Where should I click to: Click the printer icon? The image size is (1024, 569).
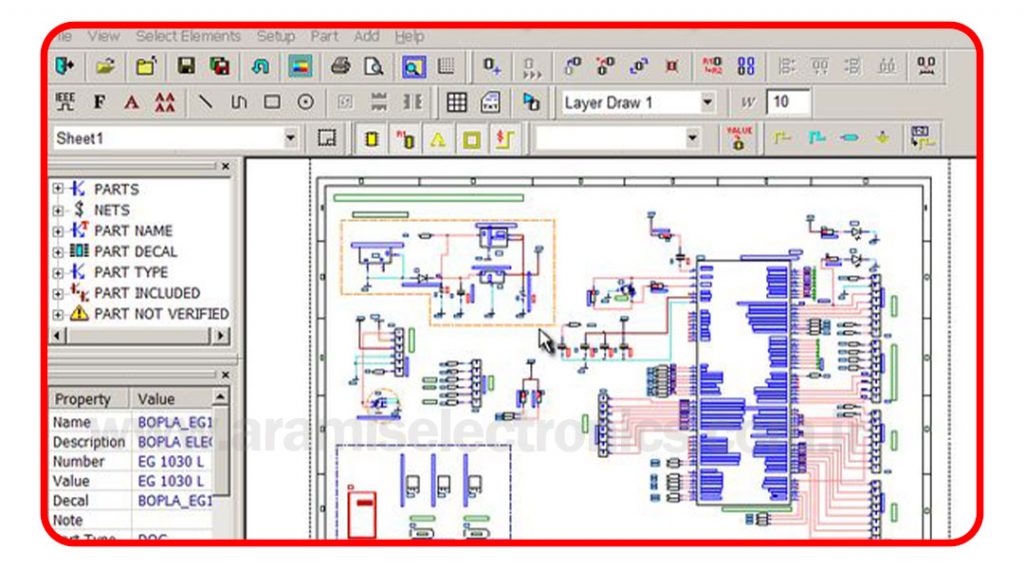point(340,66)
